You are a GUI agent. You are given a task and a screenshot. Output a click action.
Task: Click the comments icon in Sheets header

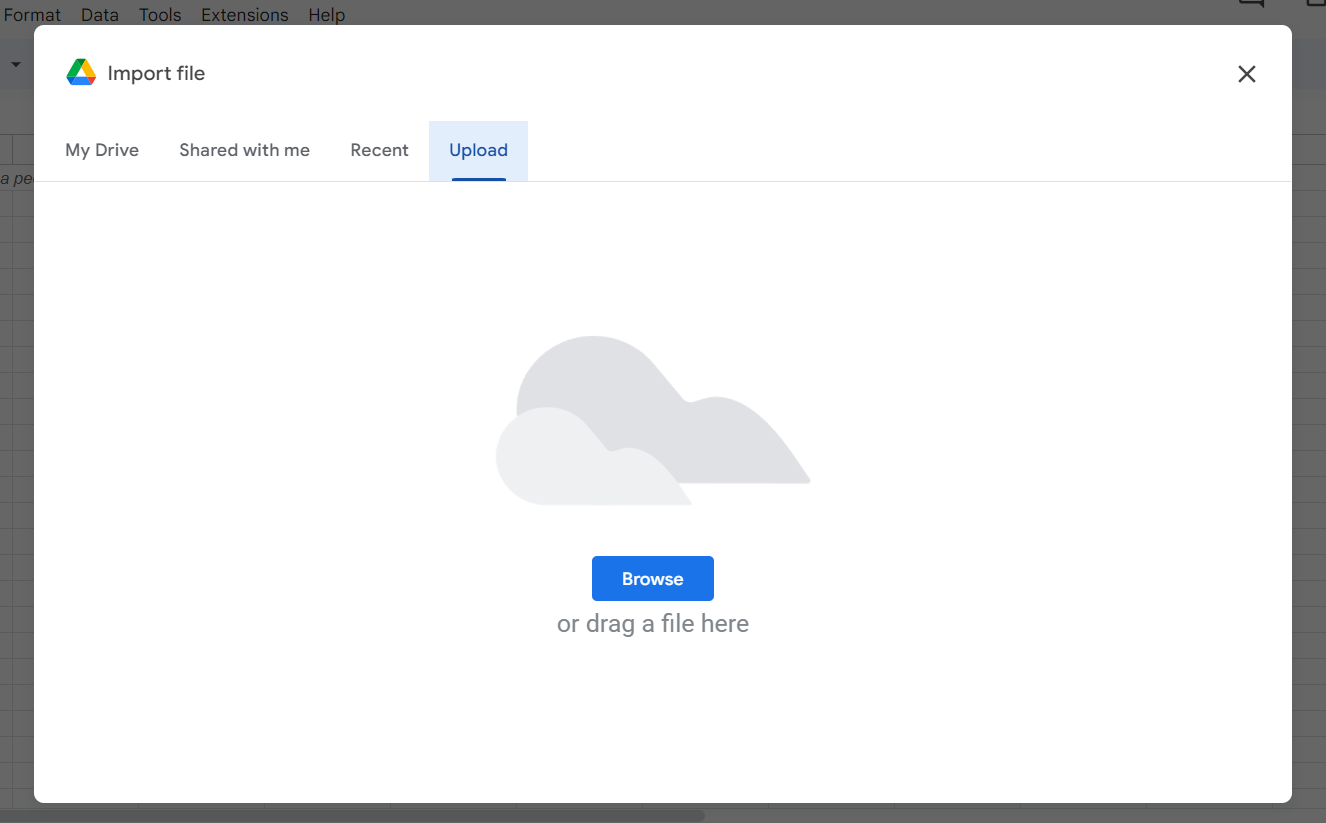pos(1250,4)
